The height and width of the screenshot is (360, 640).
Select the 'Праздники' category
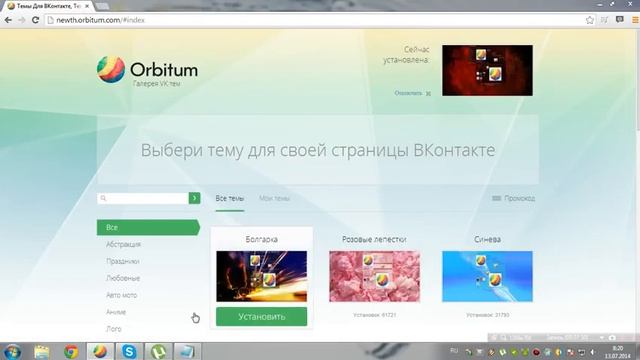(122, 261)
